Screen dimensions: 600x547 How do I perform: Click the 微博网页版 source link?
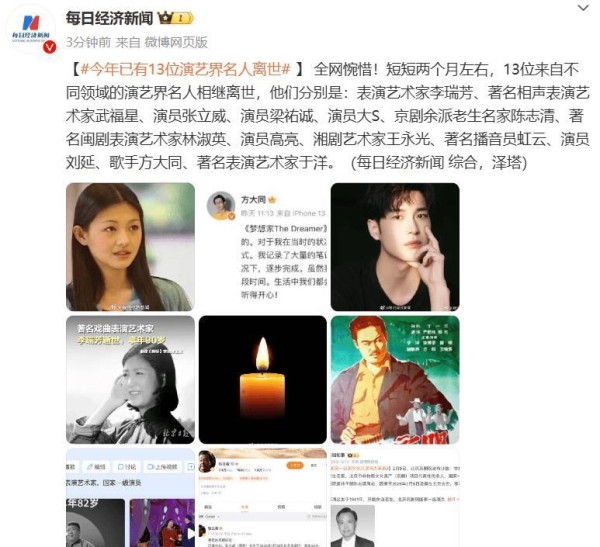[x=176, y=42]
